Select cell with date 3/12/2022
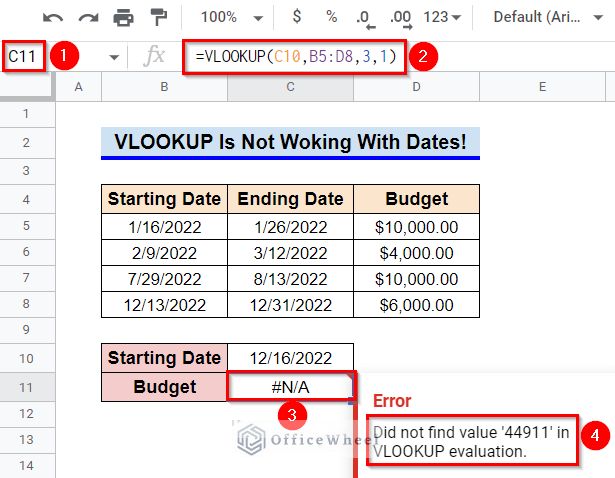This screenshot has height=478, width=615. pyautogui.click(x=290, y=253)
